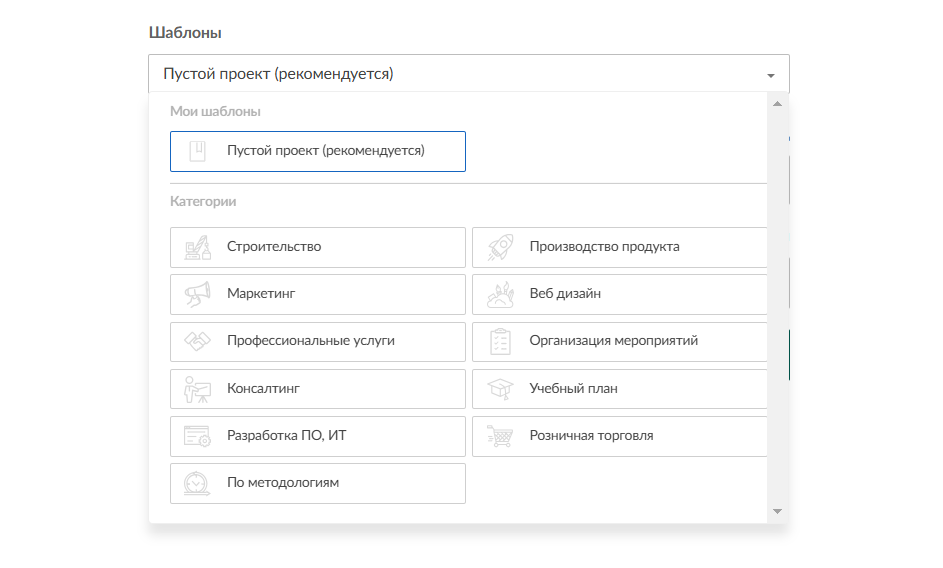Click the Категории section heading

(x=203, y=202)
